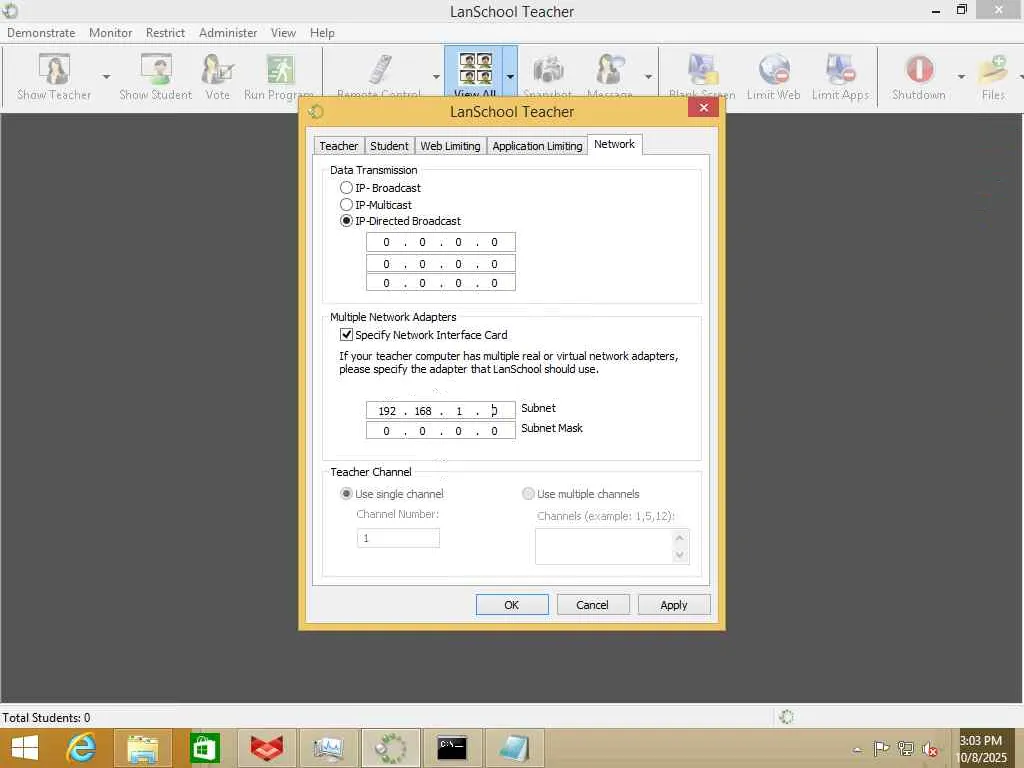The width and height of the screenshot is (1024, 768).
Task: Click the Blank Screen icon
Action: (x=703, y=69)
